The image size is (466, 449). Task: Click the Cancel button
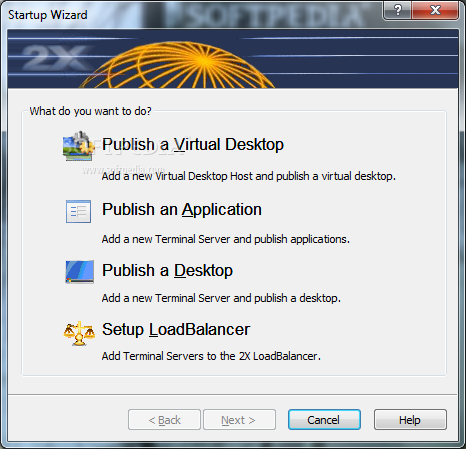324,420
